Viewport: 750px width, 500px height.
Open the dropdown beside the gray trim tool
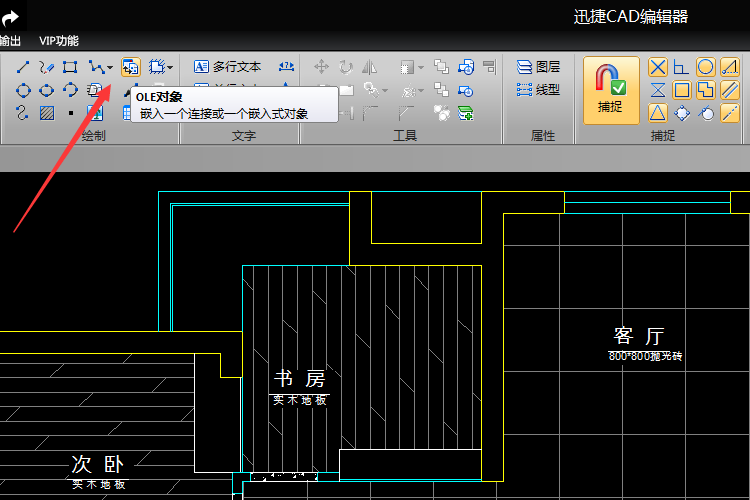click(385, 90)
